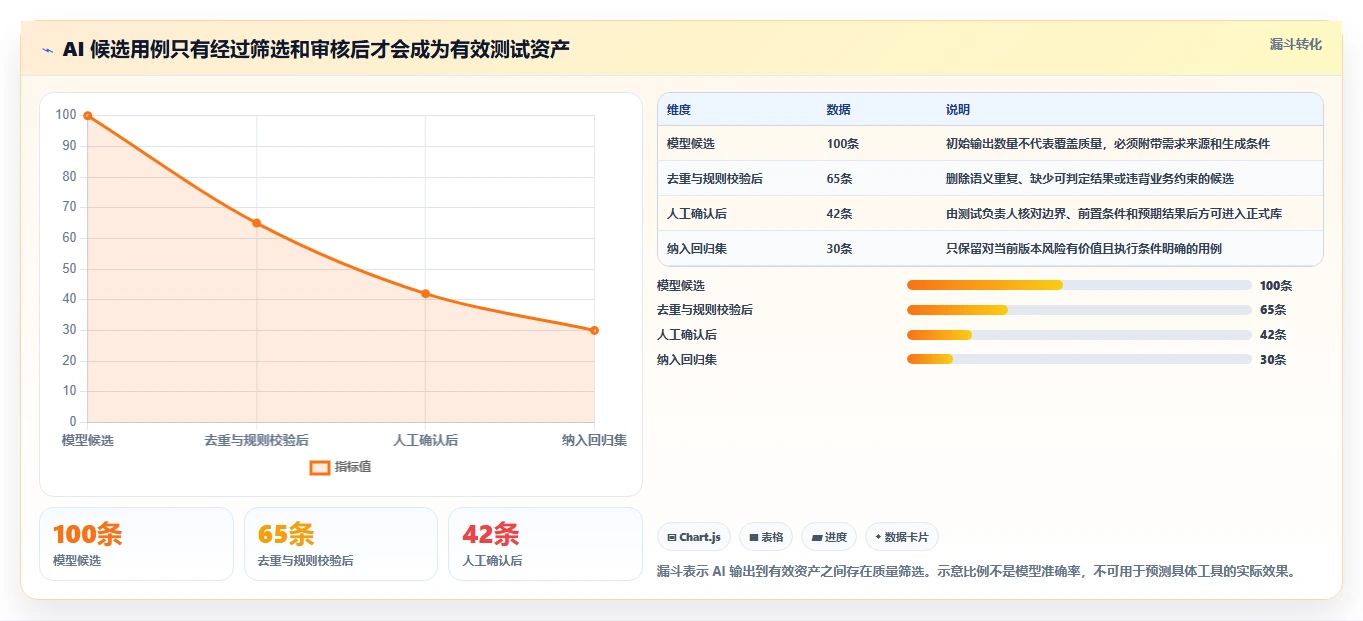Click the 人工确认后 progress bar

(1079, 335)
